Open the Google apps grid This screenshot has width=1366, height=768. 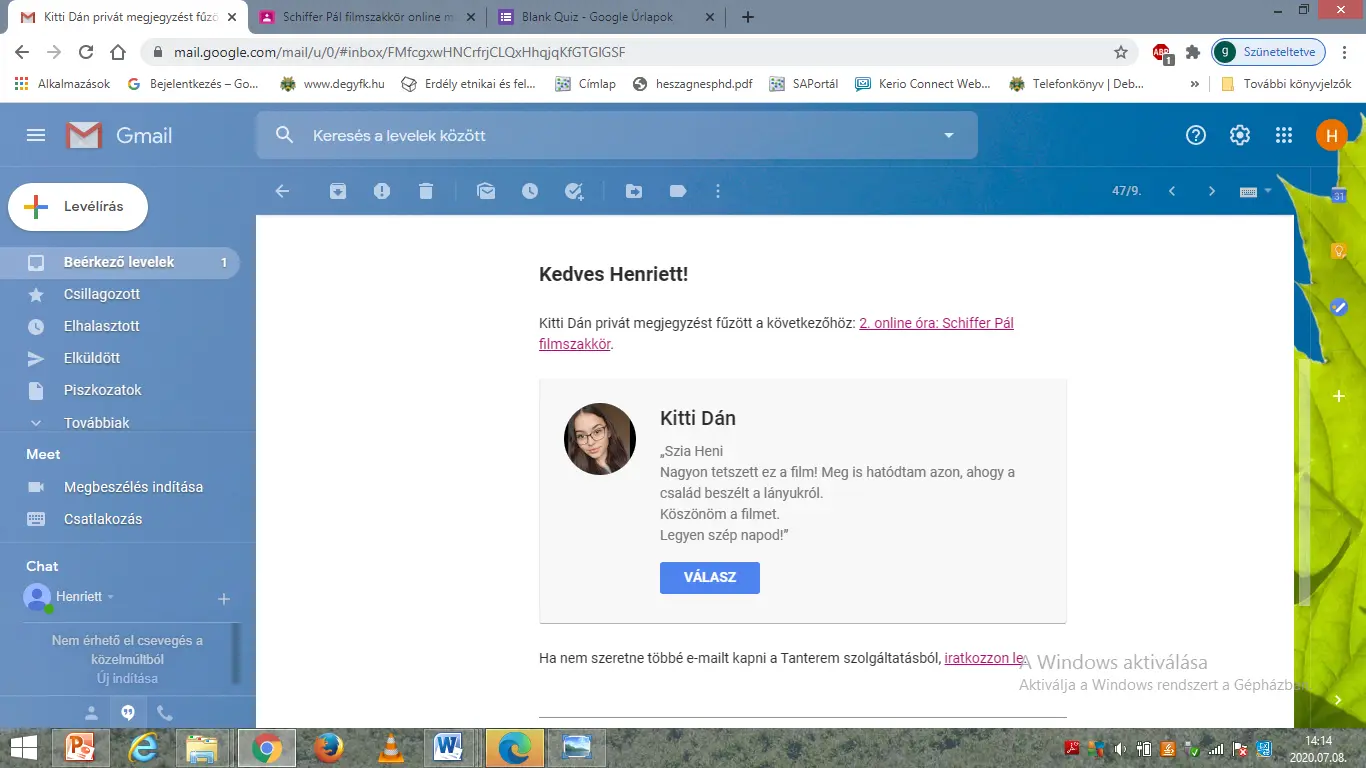point(1284,135)
